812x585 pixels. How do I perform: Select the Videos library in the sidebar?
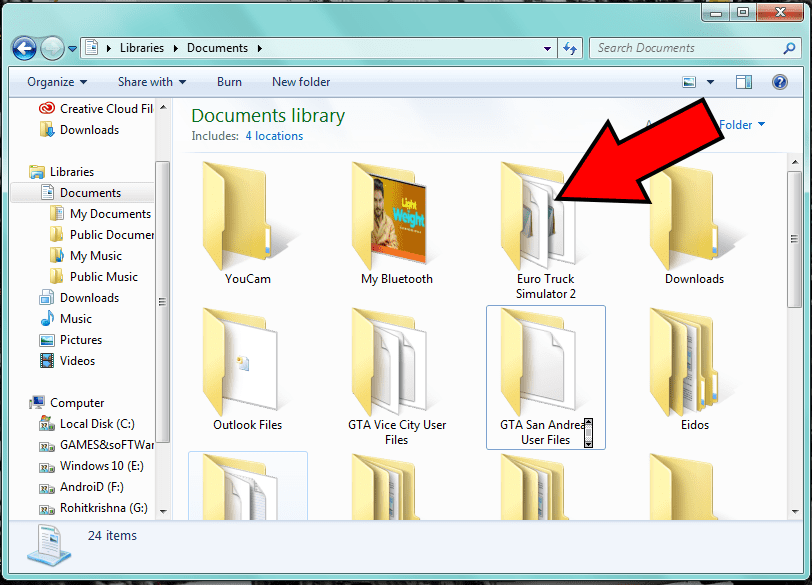click(x=67, y=361)
